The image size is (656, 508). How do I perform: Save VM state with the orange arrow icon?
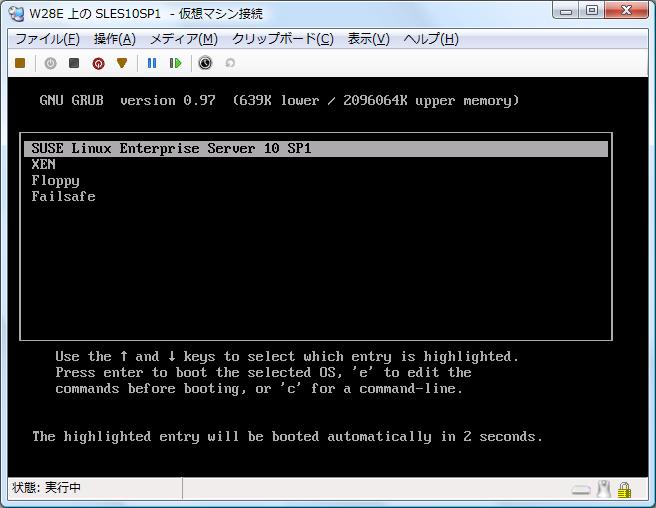pos(122,63)
